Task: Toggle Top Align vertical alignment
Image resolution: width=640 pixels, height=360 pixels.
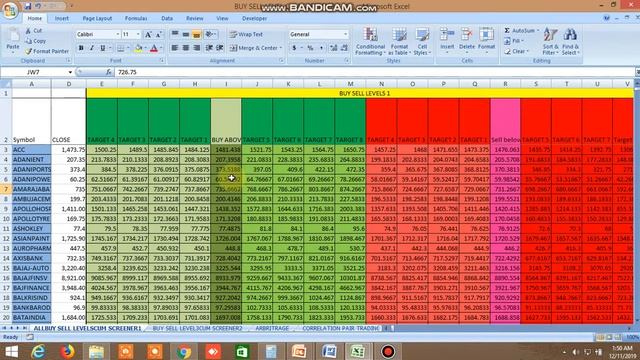Action: click(175, 35)
